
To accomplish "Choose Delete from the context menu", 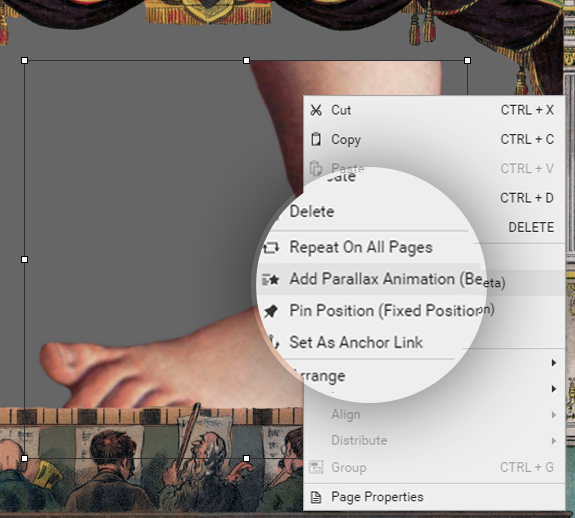I will click(312, 212).
